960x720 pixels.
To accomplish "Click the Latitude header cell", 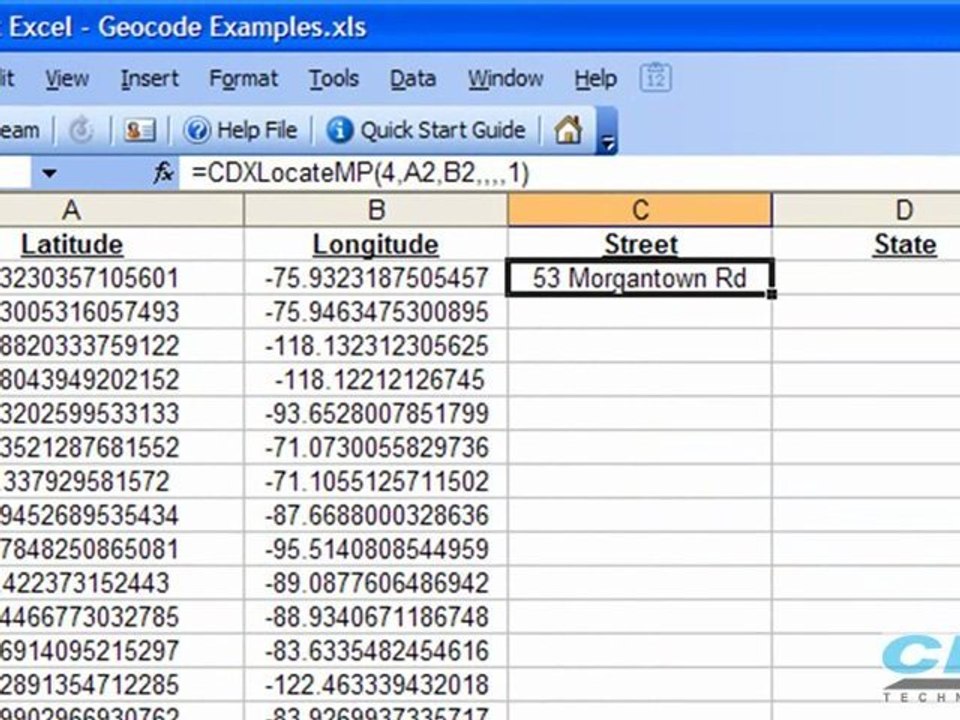I will 121,244.
